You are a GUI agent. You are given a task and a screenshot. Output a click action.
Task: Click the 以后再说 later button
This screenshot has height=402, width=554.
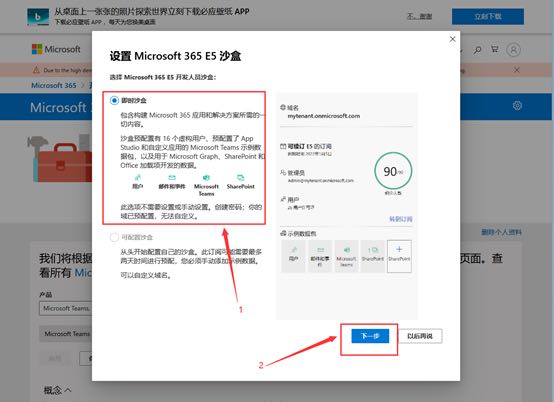pyautogui.click(x=420, y=336)
